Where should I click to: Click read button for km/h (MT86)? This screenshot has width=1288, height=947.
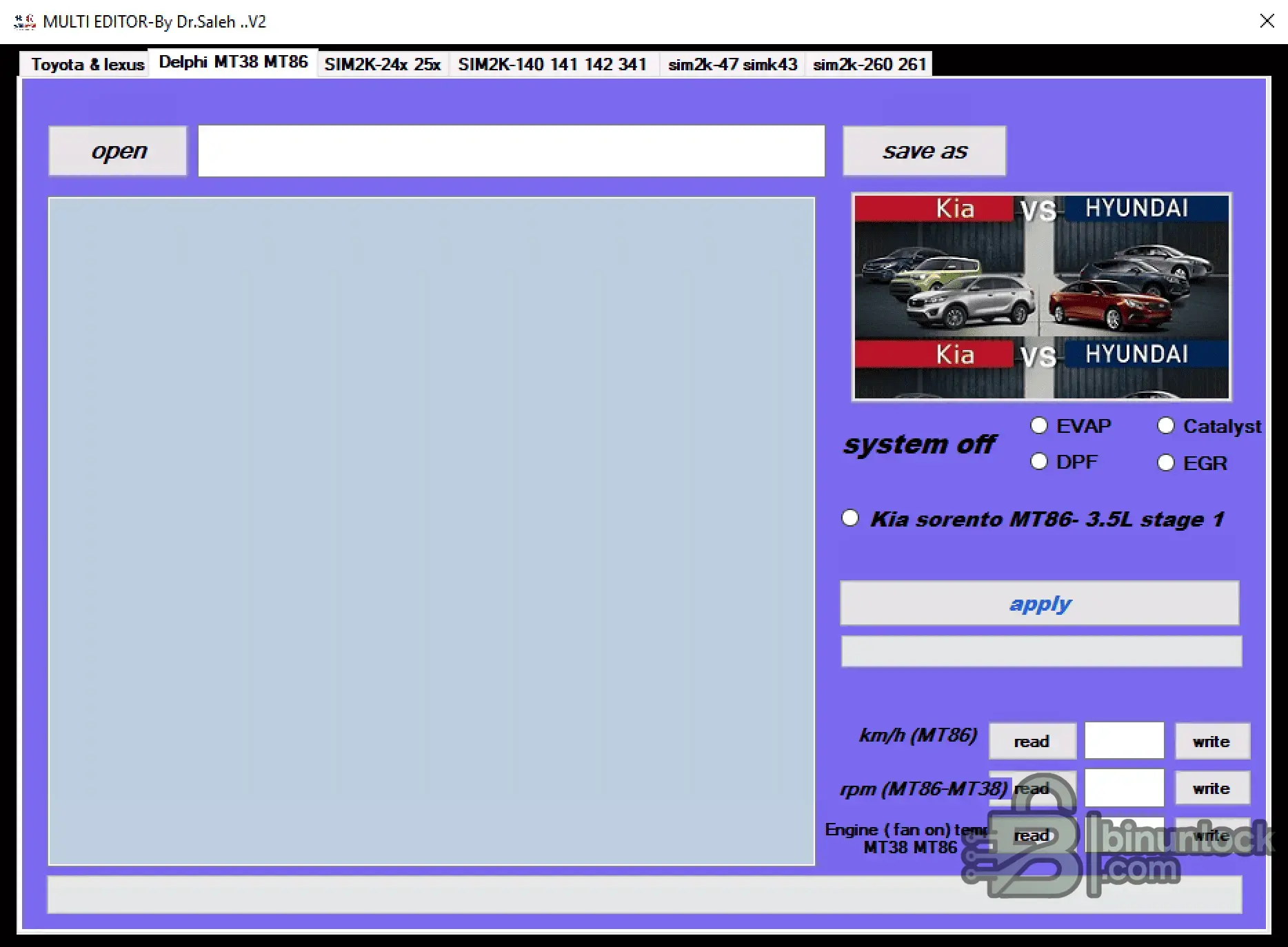coord(1032,741)
